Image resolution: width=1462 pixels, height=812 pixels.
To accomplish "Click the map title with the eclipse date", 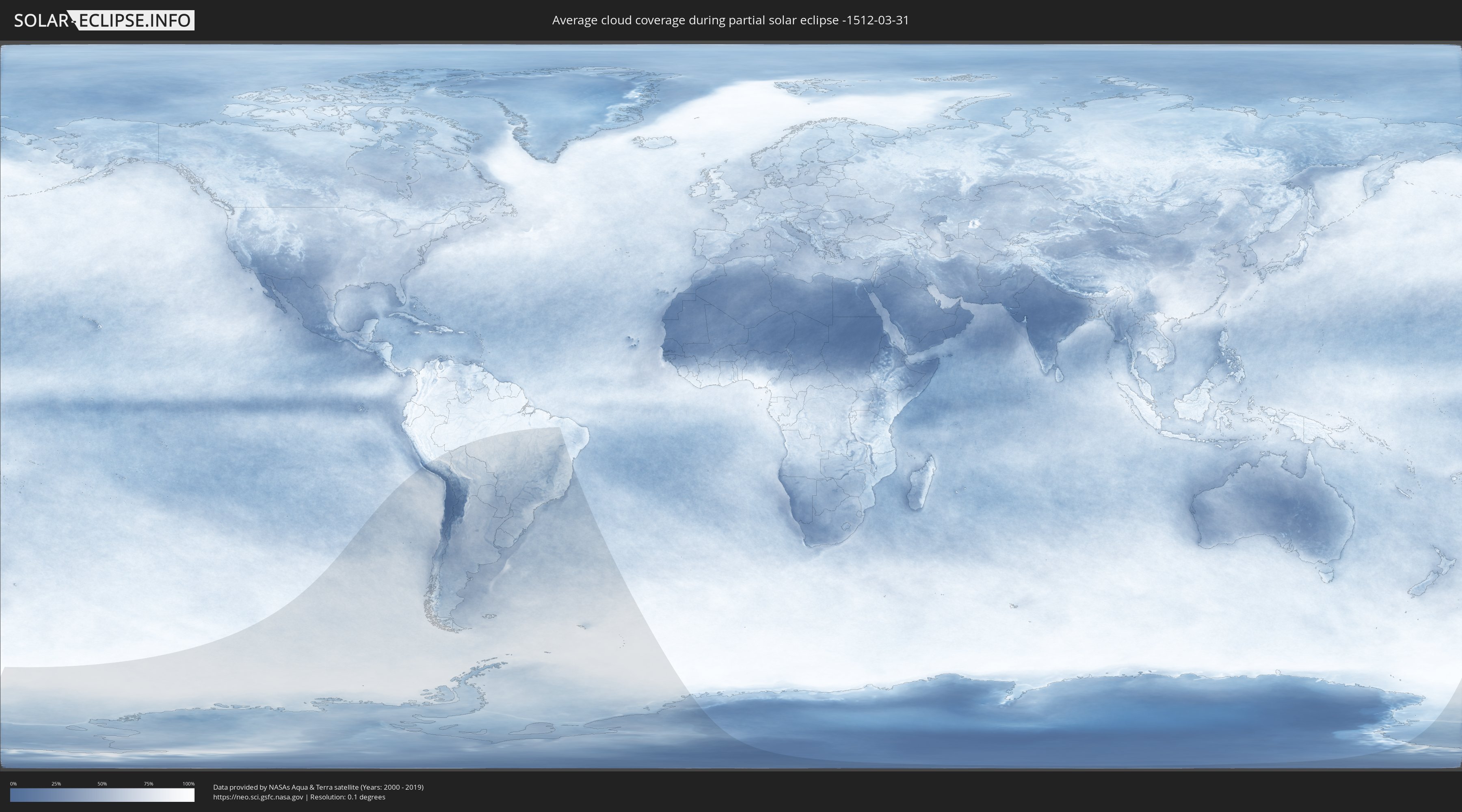I will pos(731,20).
